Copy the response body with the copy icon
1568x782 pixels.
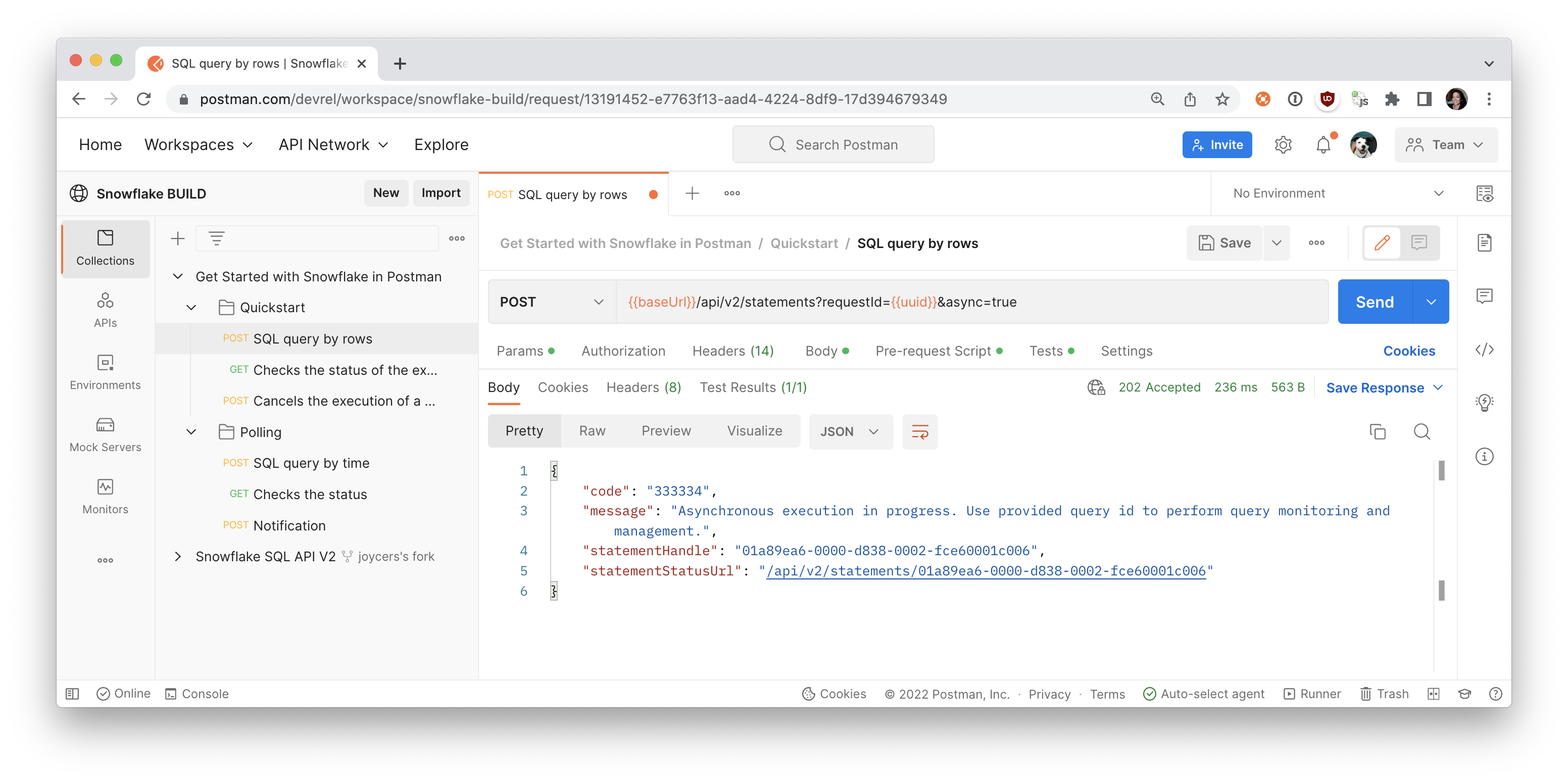click(1377, 431)
